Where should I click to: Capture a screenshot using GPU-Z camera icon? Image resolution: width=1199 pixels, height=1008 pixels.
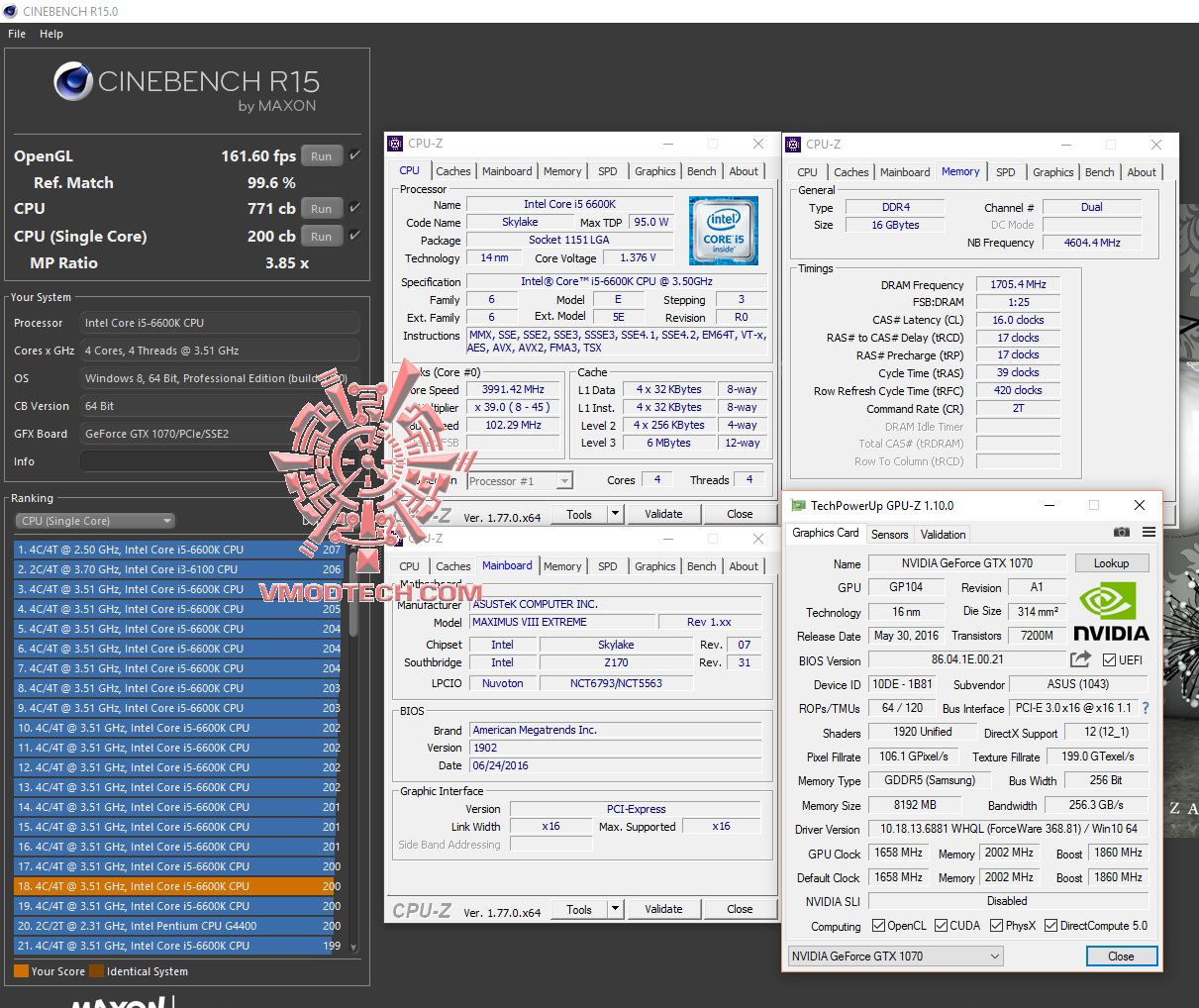tap(1122, 532)
